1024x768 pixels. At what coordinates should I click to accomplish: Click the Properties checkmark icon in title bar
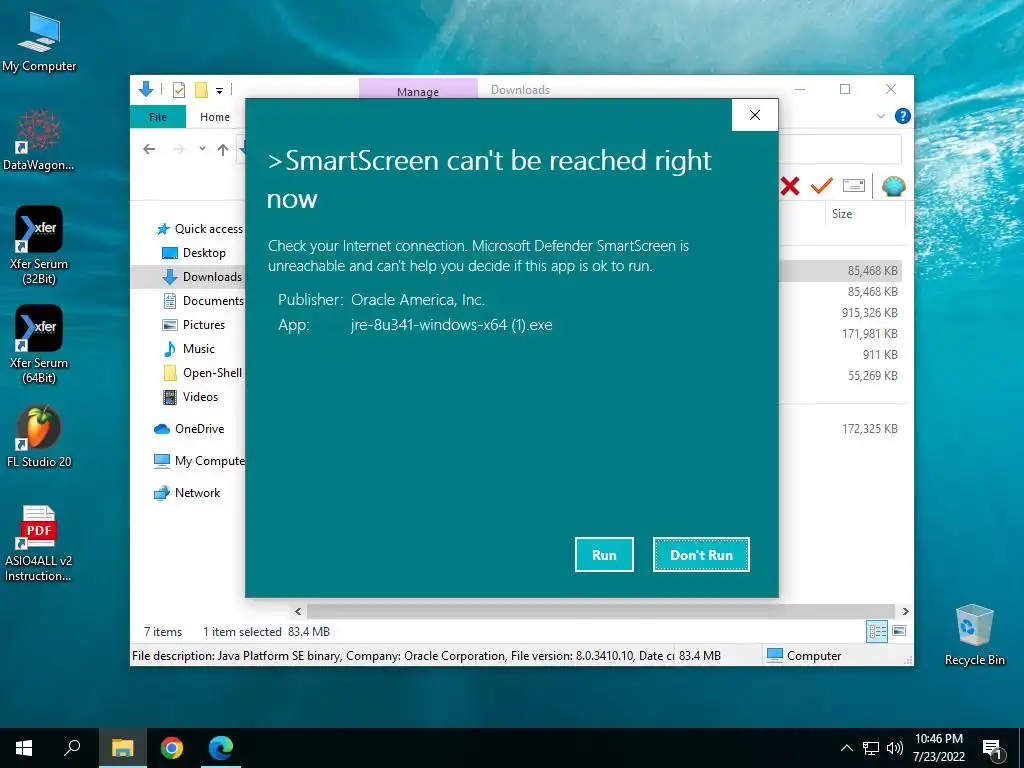(x=178, y=89)
